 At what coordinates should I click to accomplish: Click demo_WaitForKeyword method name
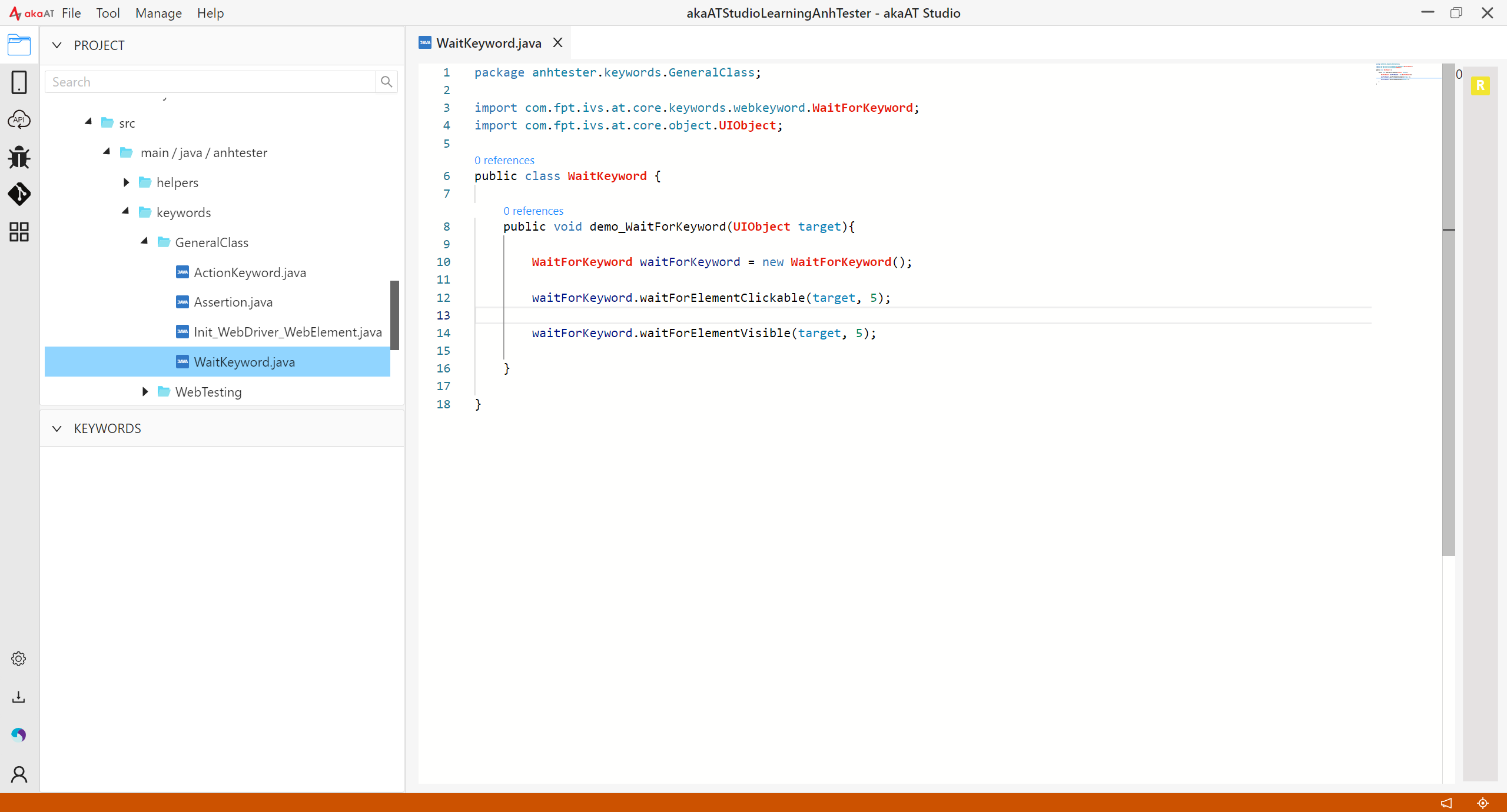[x=658, y=227]
